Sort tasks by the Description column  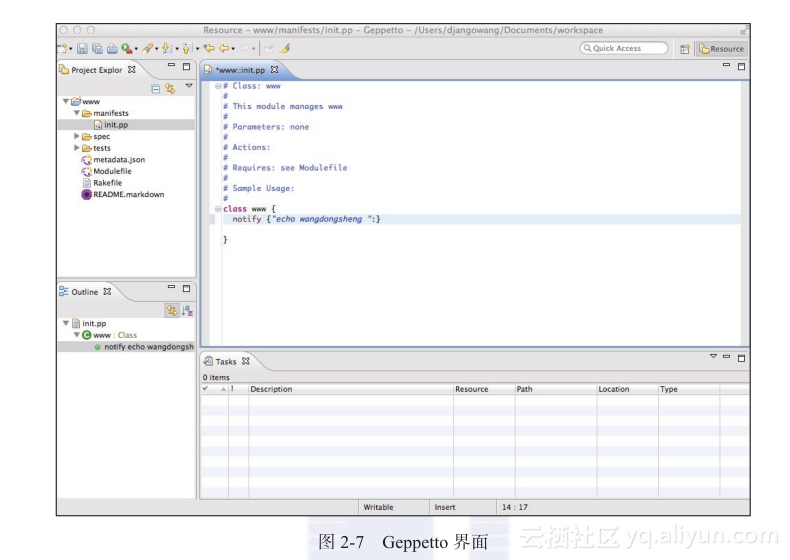pyautogui.click(x=351, y=389)
